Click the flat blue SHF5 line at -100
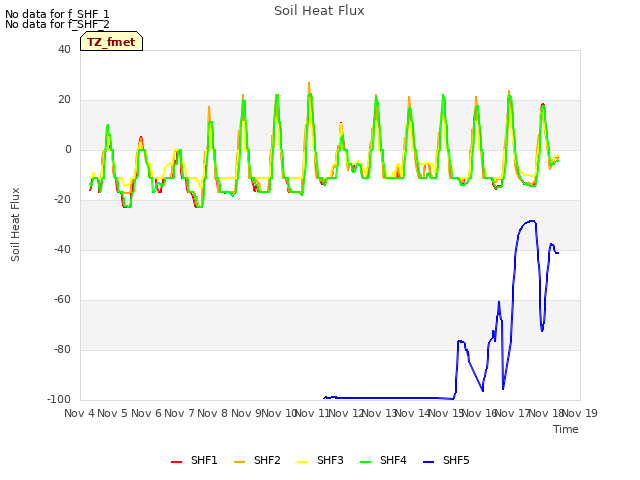 tap(388, 398)
